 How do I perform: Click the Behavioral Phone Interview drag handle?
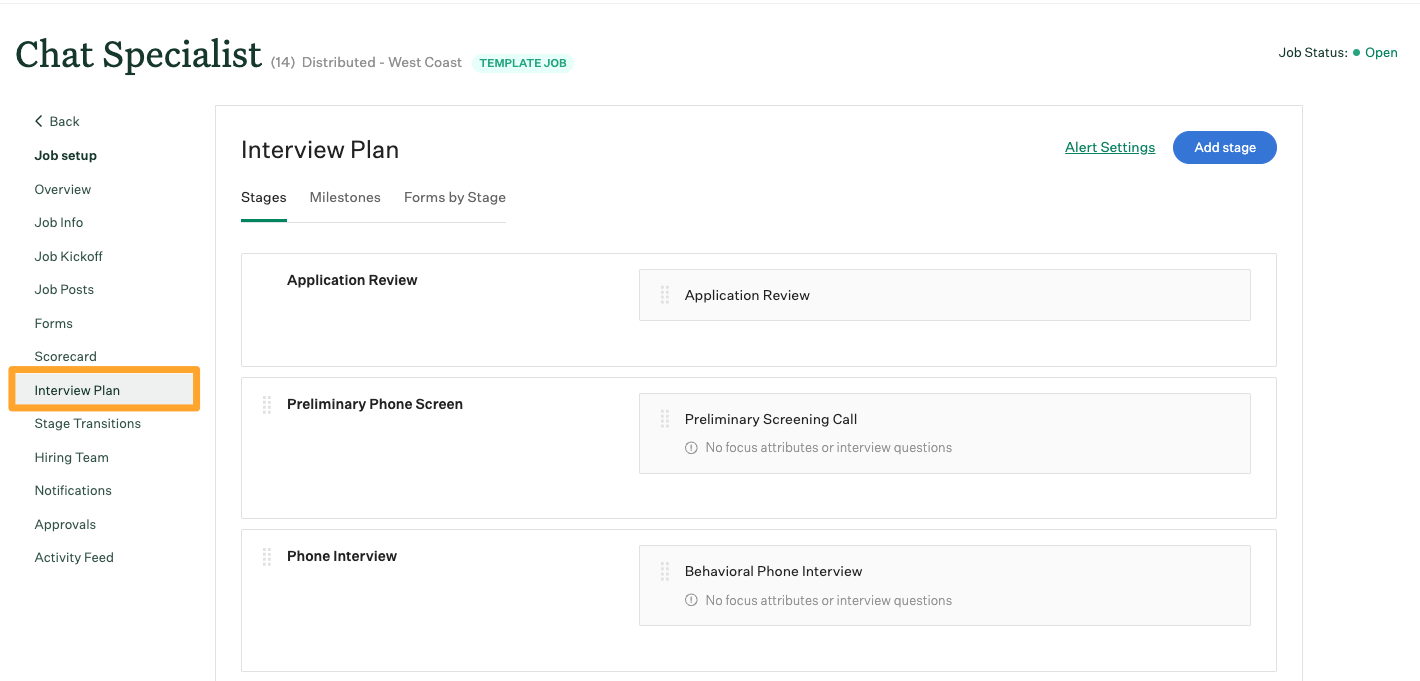(664, 571)
